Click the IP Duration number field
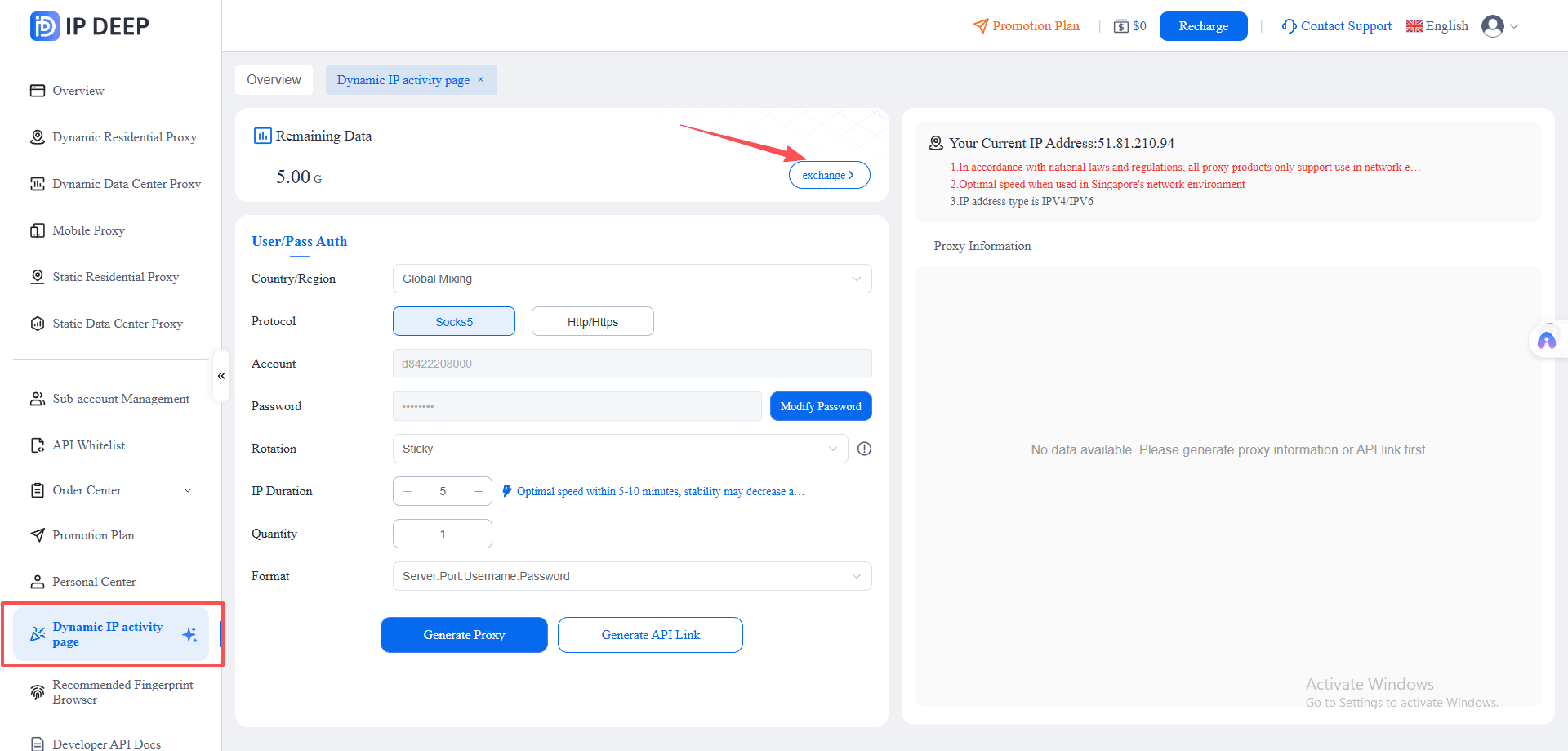The height and width of the screenshot is (751, 1568). point(443,491)
